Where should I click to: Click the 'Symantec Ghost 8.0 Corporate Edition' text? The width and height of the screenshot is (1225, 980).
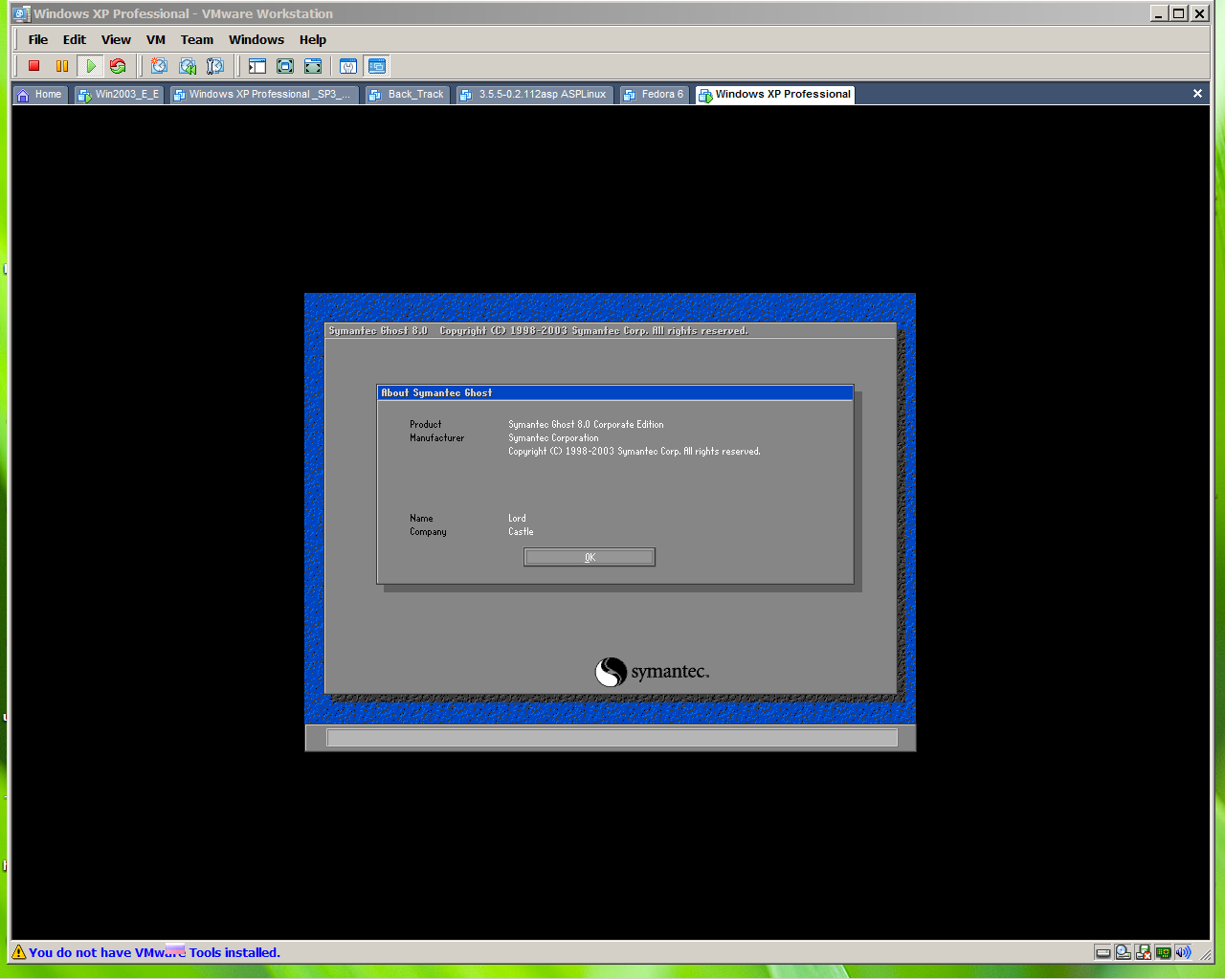(x=586, y=424)
